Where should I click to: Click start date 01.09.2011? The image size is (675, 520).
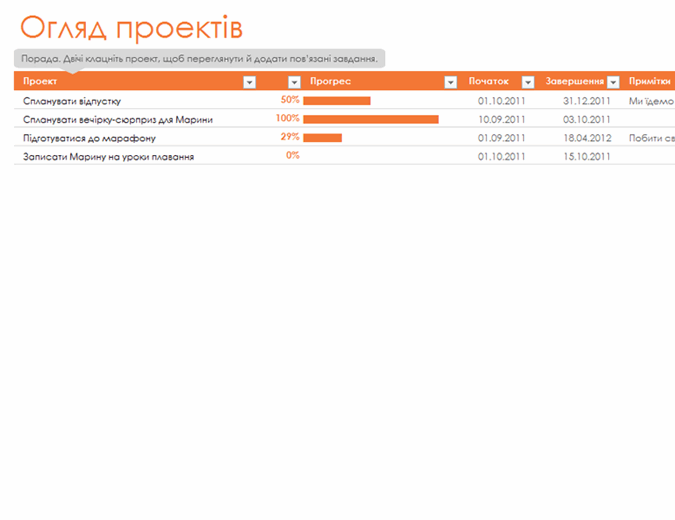pos(502,138)
